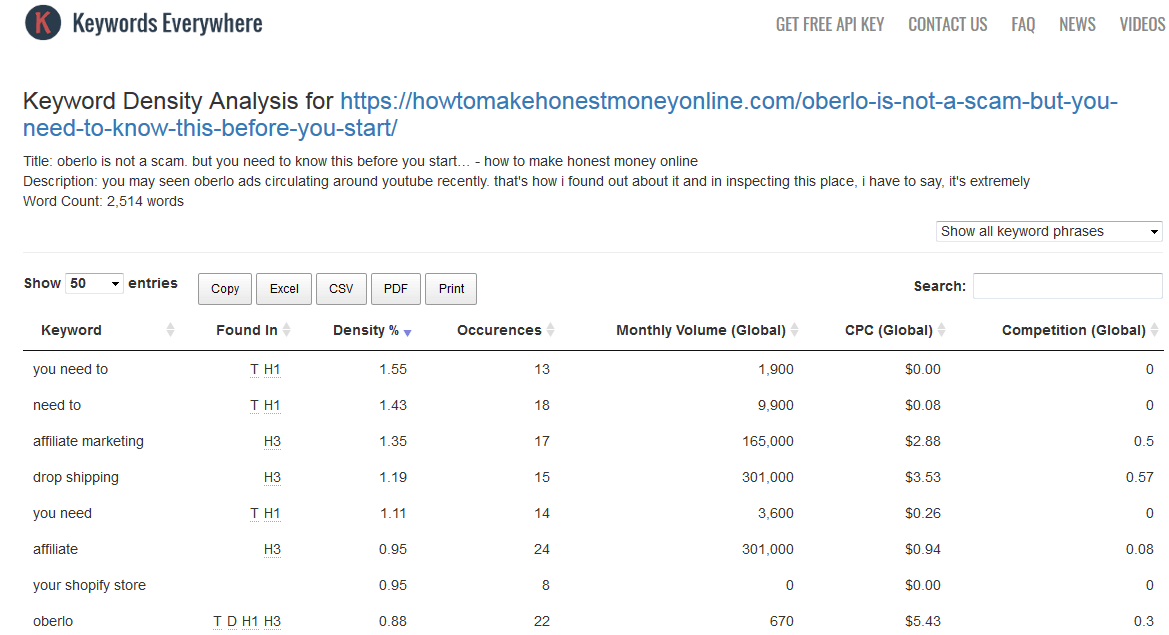Focus the table Search input field
The height and width of the screenshot is (635, 1169).
(x=1068, y=286)
